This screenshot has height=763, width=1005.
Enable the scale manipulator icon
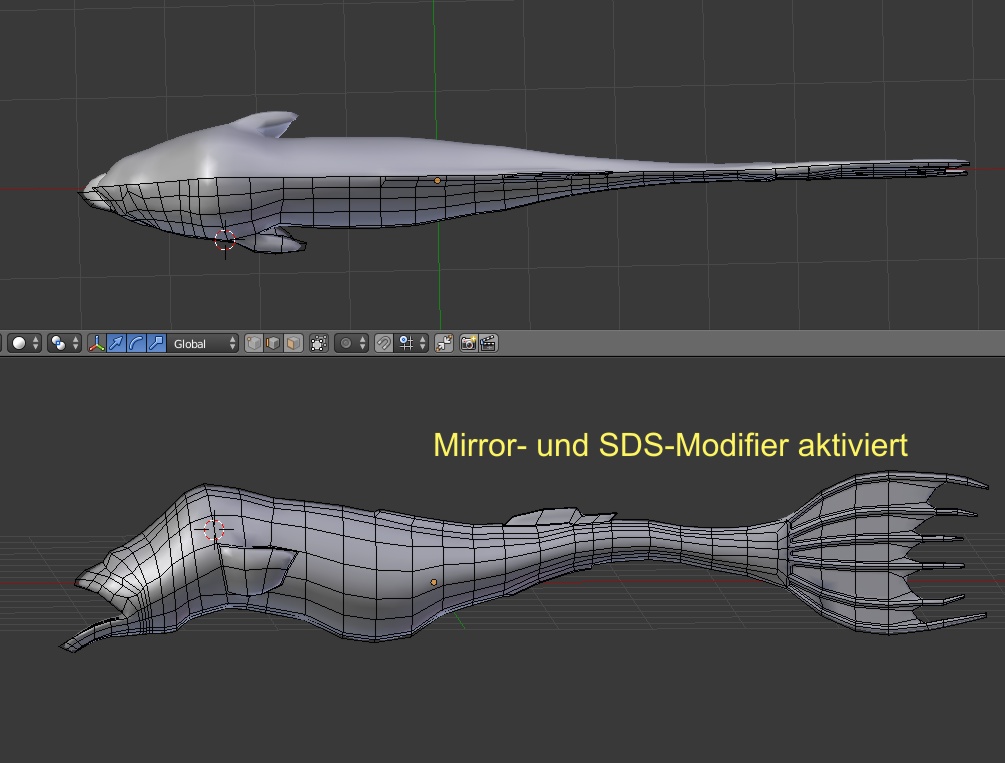156,343
